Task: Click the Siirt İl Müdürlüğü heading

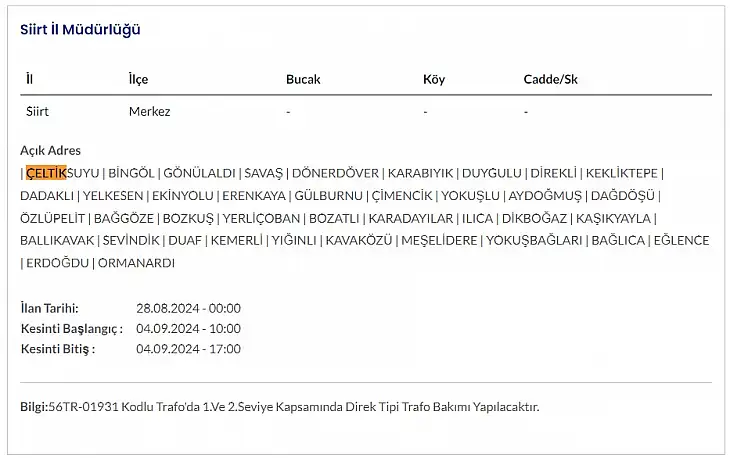Action: pyautogui.click(x=80, y=29)
